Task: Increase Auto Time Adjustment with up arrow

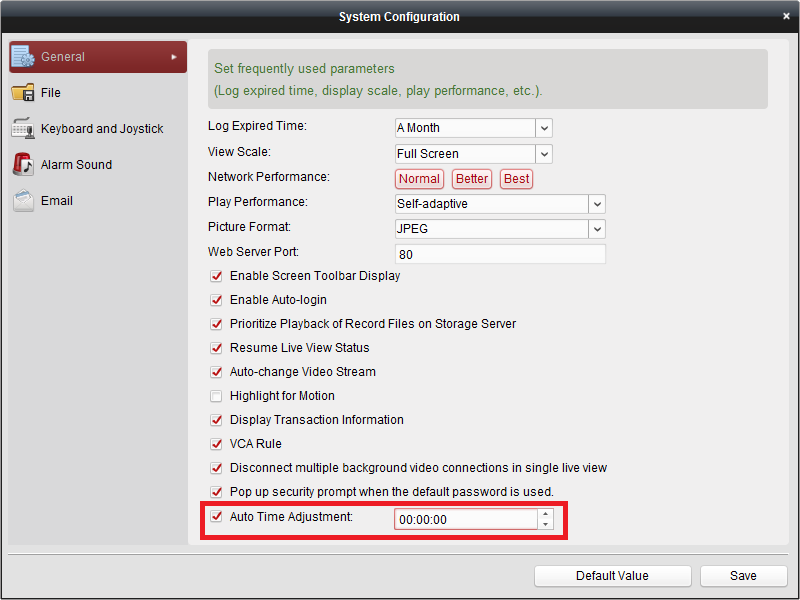Action: click(x=545, y=515)
